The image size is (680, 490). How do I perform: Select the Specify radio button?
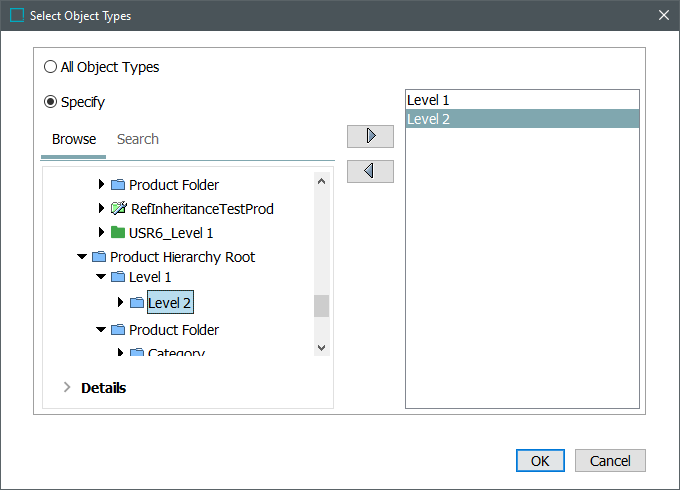(50, 102)
